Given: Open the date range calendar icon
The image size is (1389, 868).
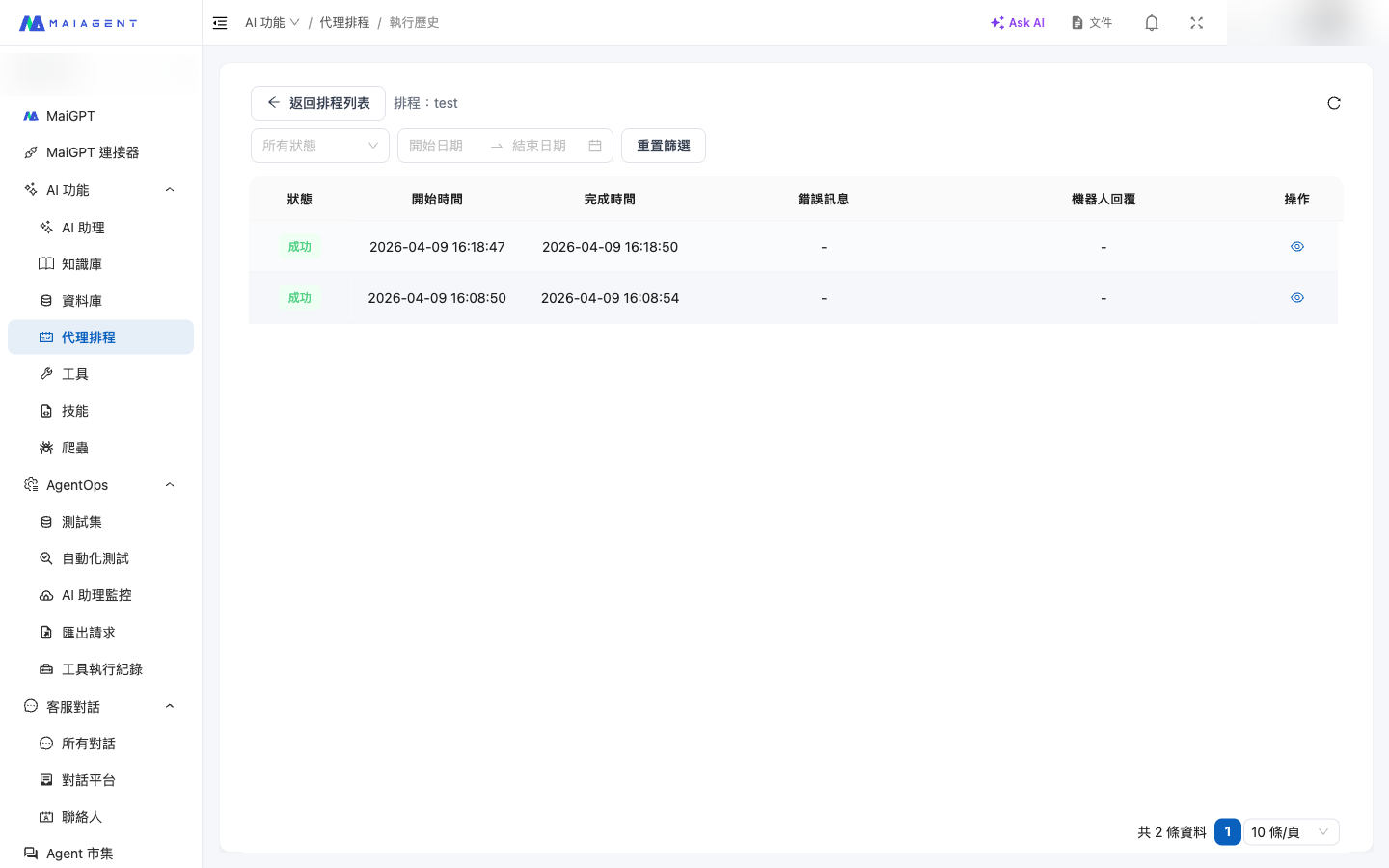Looking at the screenshot, I should [x=595, y=146].
